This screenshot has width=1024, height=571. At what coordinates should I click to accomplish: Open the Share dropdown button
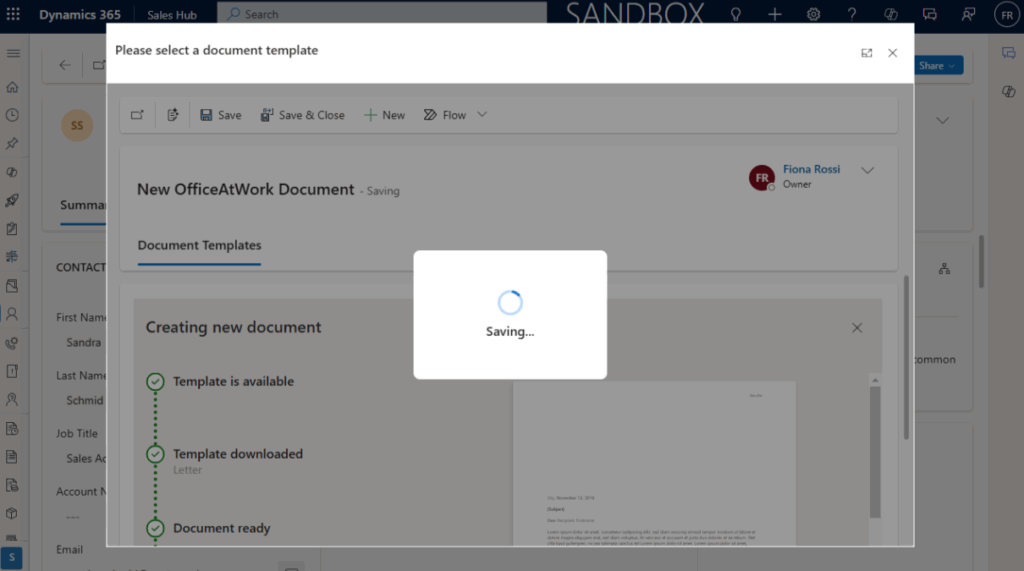(x=937, y=65)
